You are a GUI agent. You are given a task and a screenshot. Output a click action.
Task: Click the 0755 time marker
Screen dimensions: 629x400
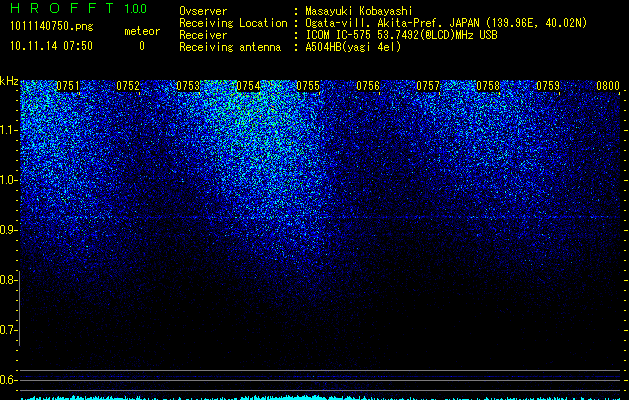click(x=308, y=86)
